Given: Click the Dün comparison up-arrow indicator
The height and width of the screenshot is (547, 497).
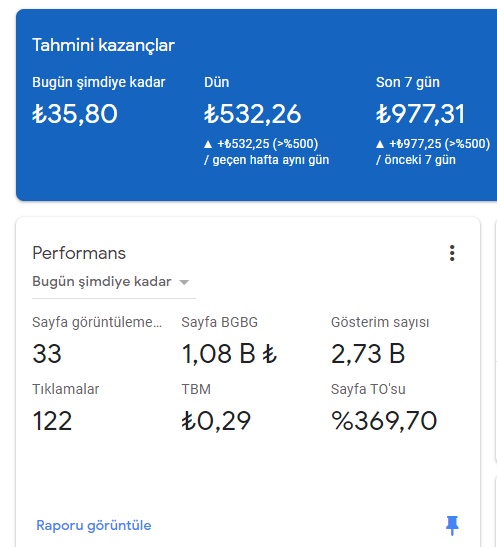Looking at the screenshot, I should coord(208,144).
